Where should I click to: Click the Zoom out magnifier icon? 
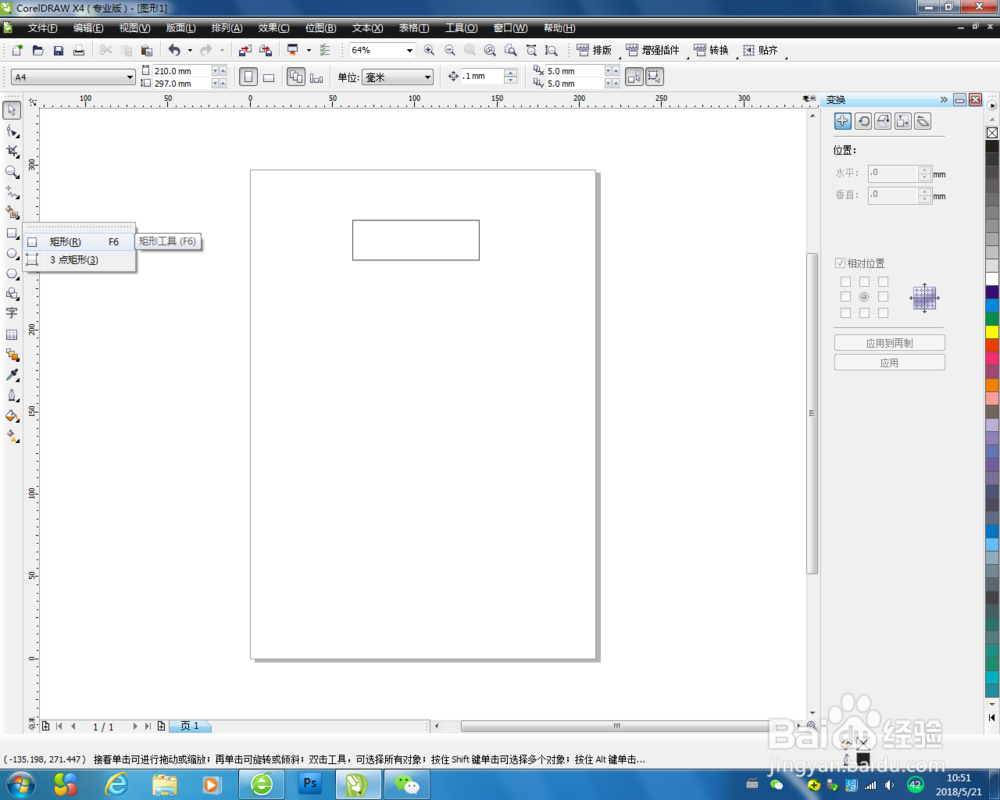point(450,50)
